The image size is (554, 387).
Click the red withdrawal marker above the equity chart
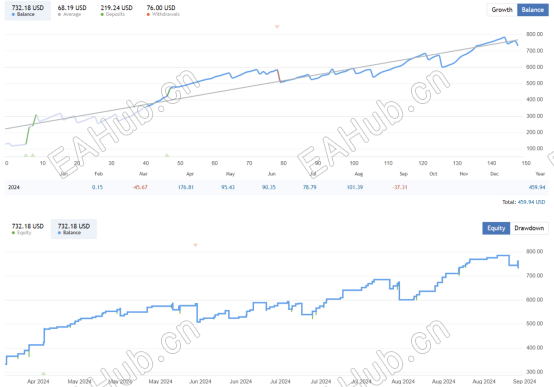tap(195, 245)
